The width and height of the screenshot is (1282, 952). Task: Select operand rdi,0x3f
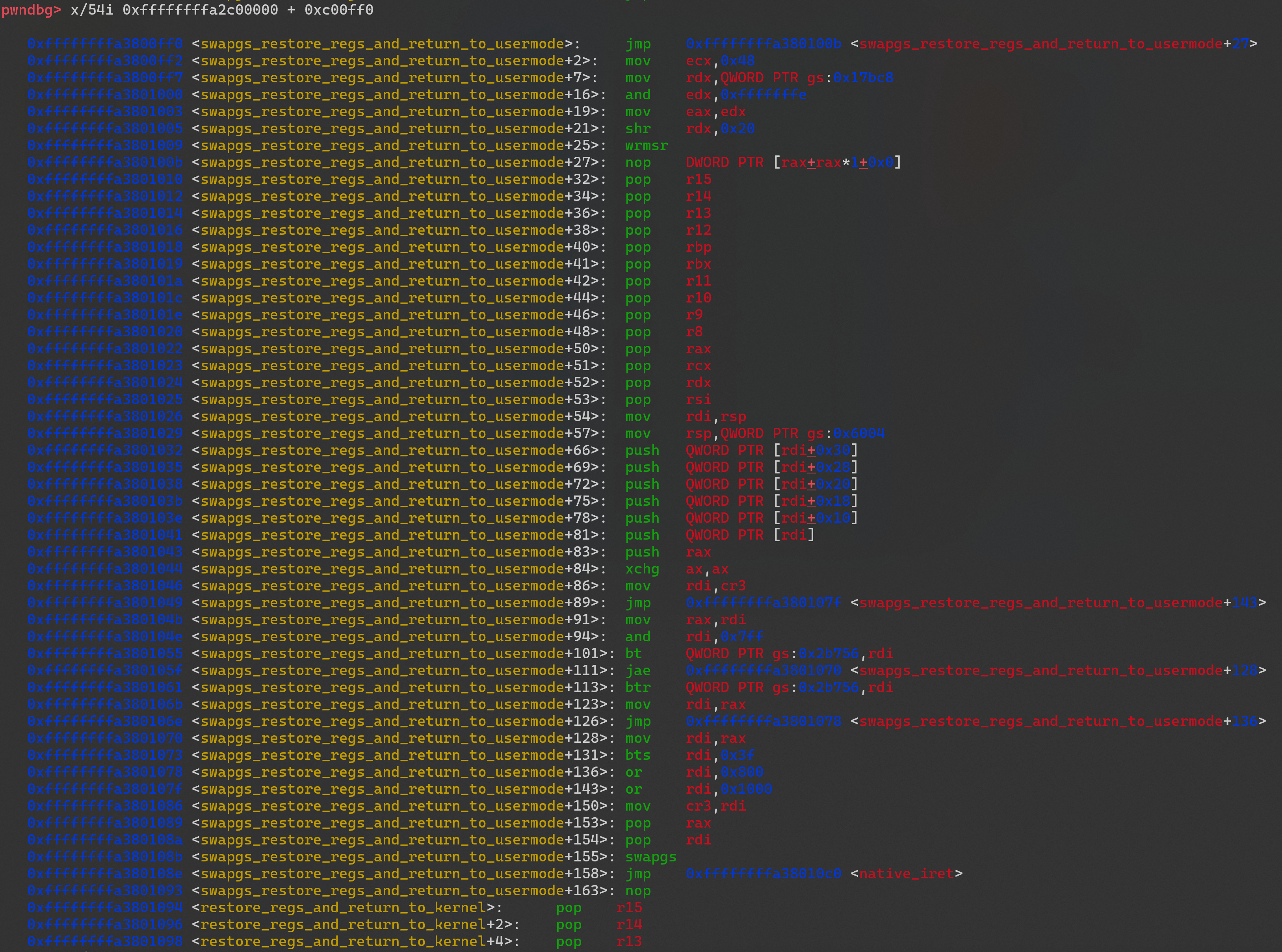point(720,755)
